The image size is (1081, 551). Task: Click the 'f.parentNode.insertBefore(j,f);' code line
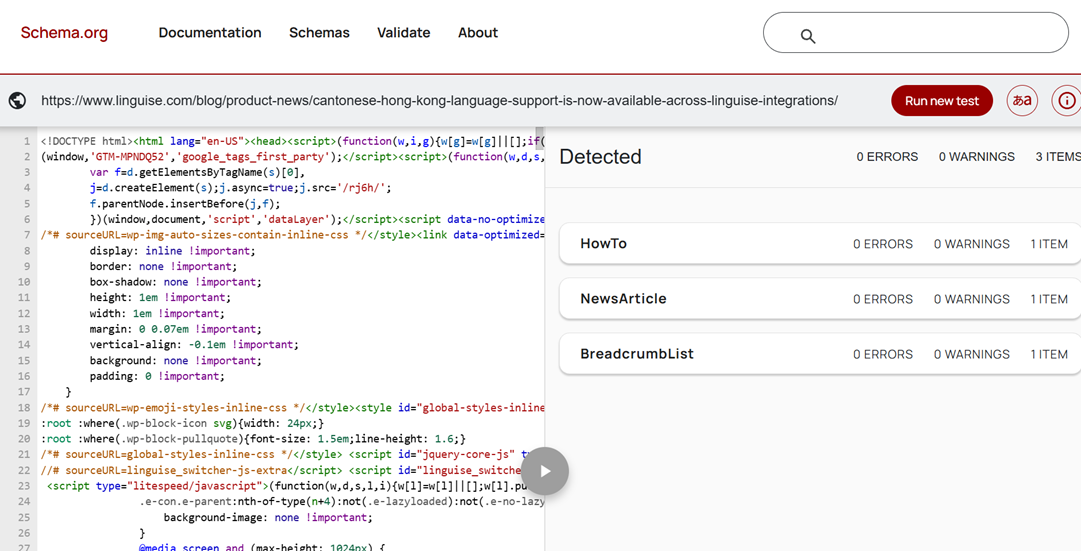(185, 203)
